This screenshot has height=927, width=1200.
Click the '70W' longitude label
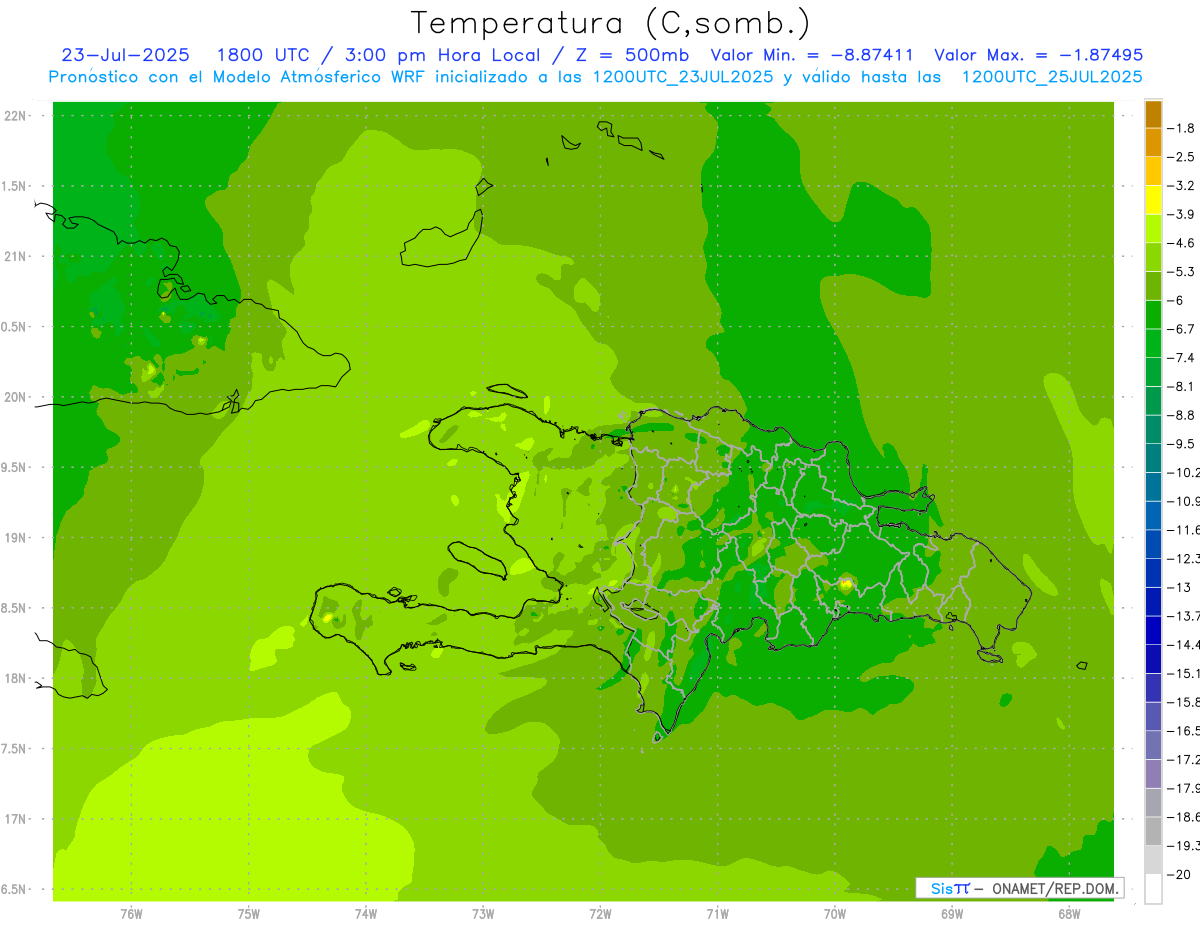835,913
